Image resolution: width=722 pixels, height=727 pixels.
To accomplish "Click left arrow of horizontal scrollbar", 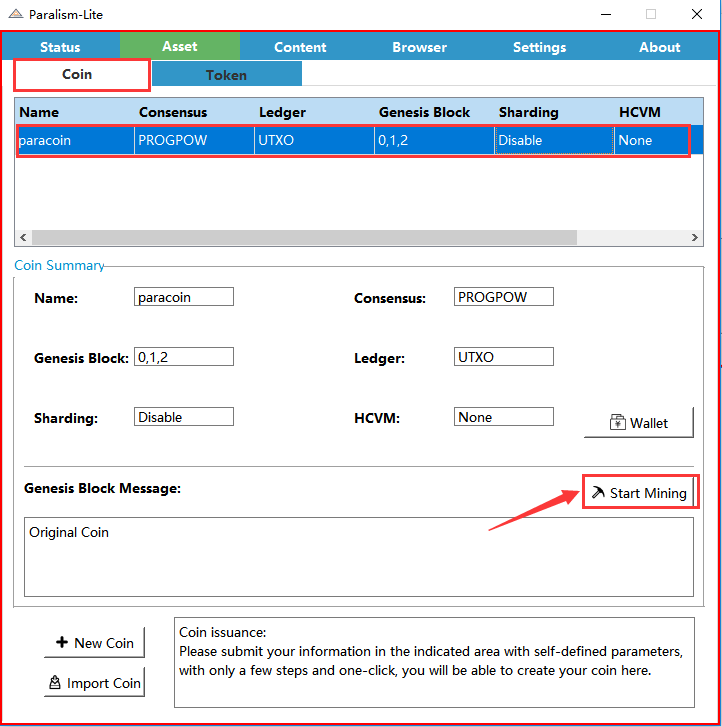I will pyautogui.click(x=23, y=237).
